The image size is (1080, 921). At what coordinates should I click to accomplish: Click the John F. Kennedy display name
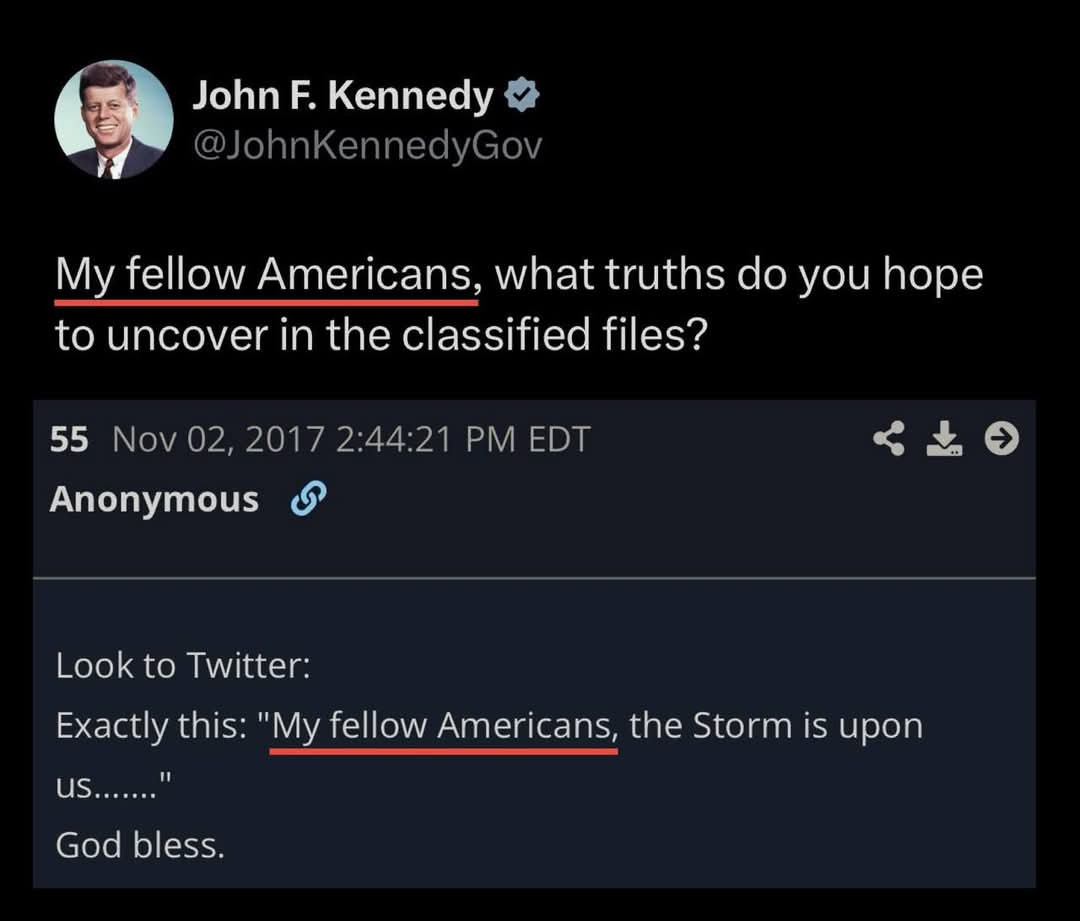click(x=342, y=96)
